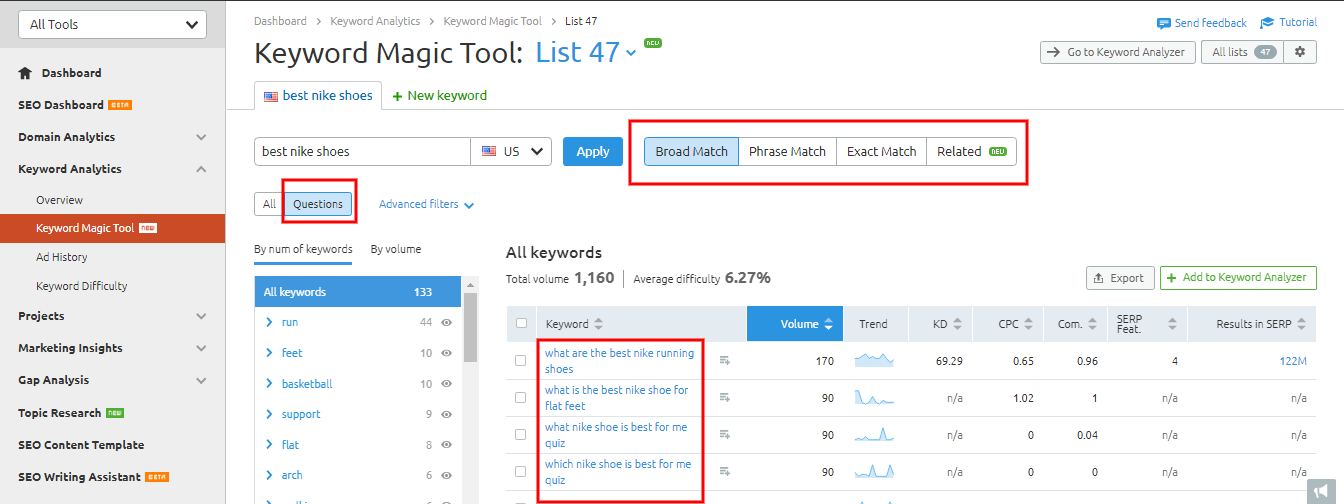Add a New keyword tab
1344x504 pixels.
(x=440, y=96)
